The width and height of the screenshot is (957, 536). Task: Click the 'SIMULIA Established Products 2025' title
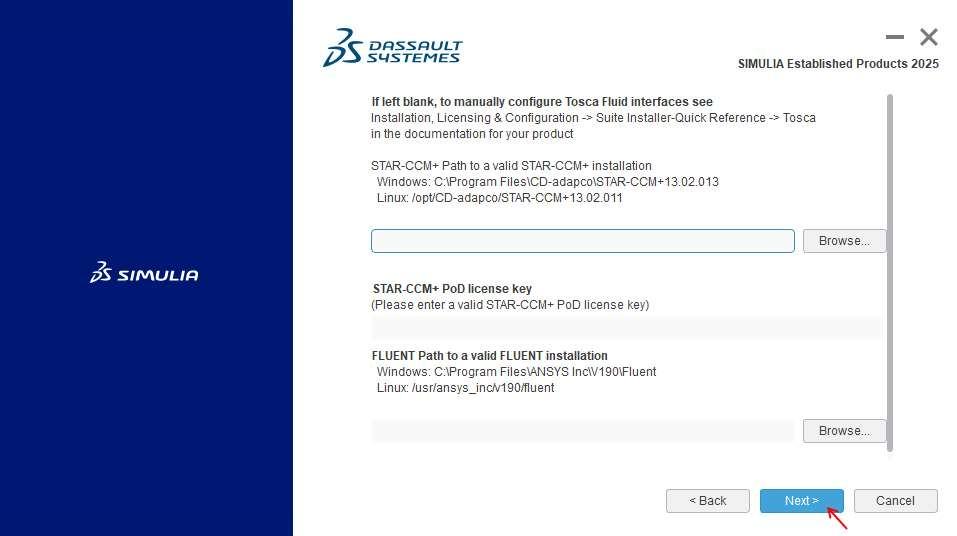[838, 64]
